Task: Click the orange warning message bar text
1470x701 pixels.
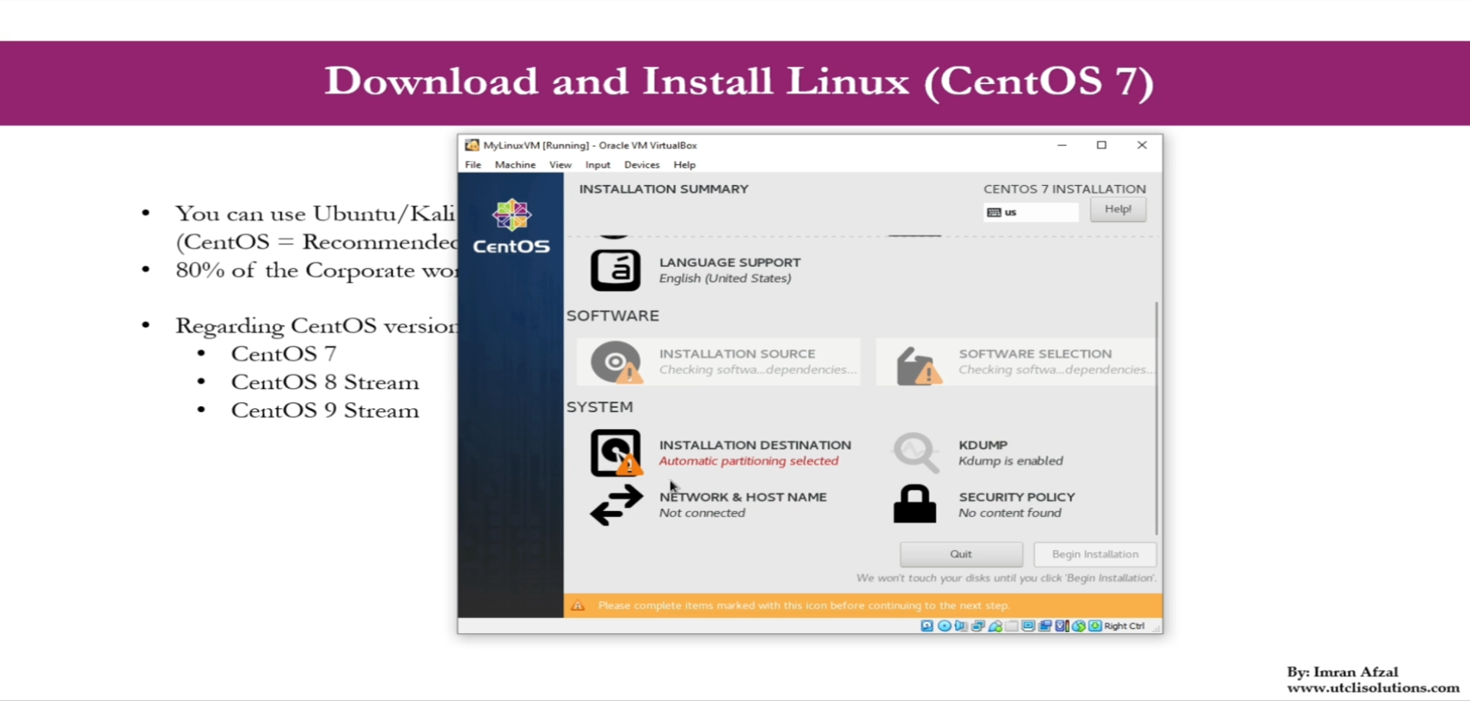Action: [804, 605]
